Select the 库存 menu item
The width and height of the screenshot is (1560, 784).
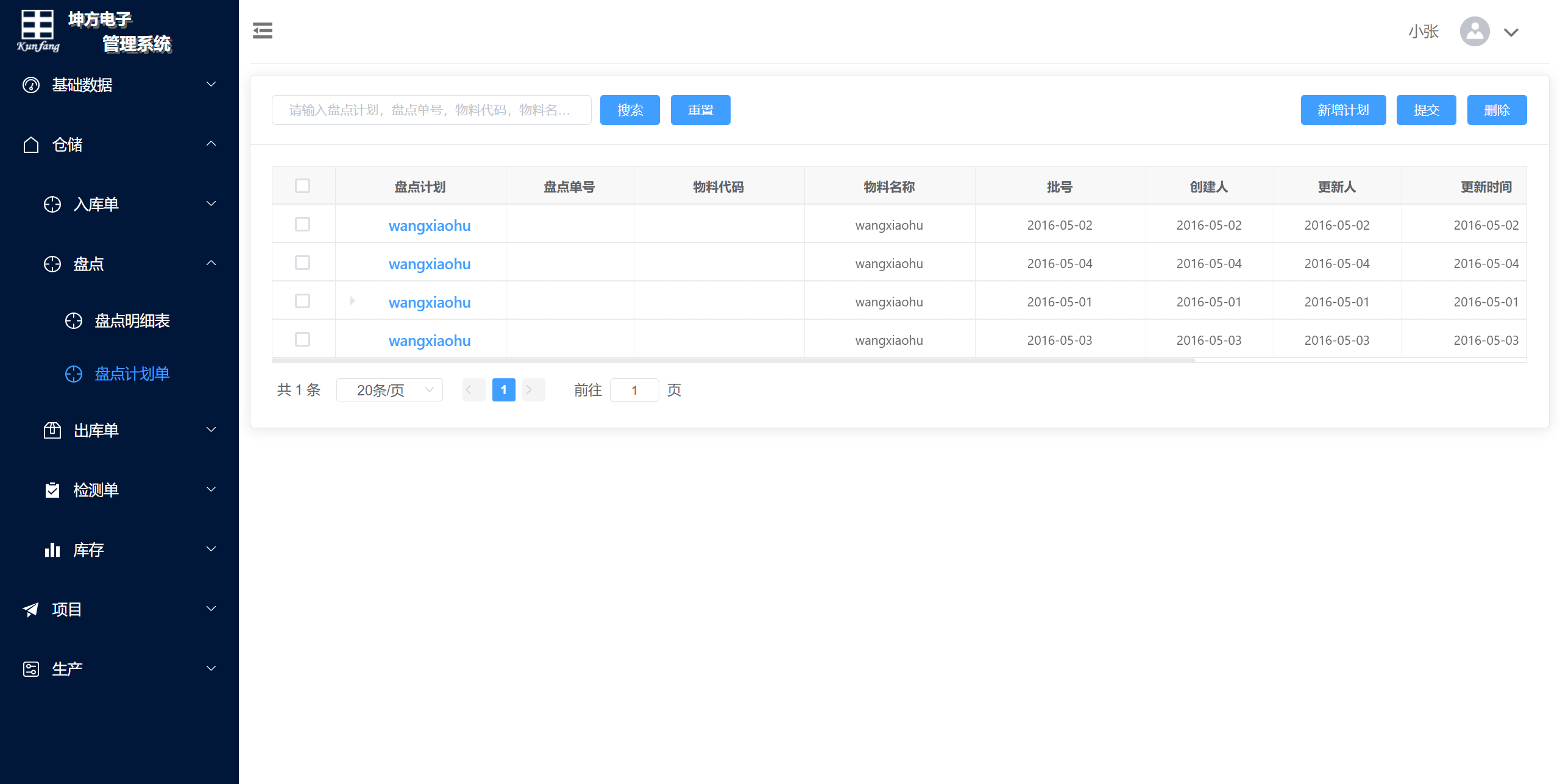point(119,549)
